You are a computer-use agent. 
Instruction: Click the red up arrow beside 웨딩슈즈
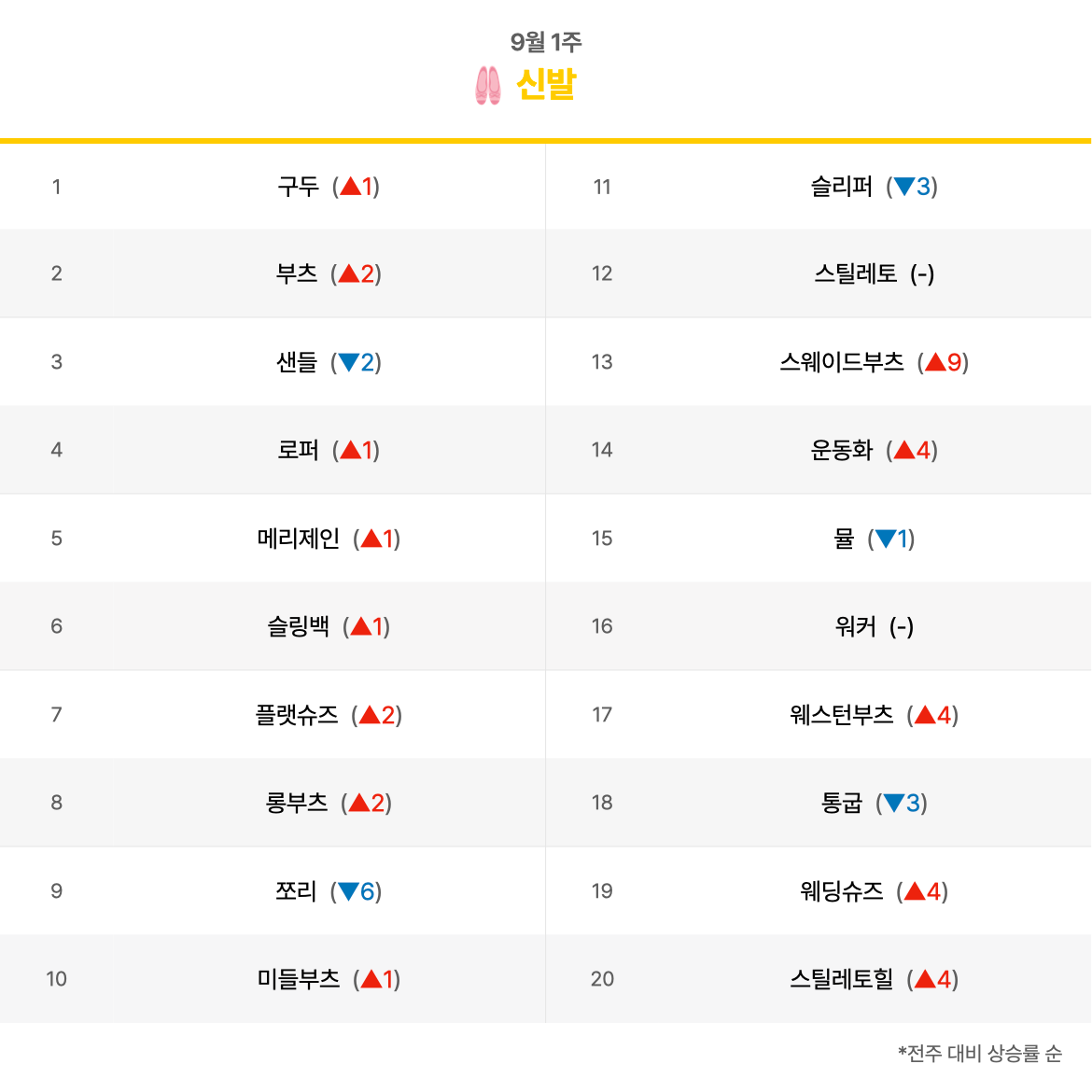[x=915, y=890]
